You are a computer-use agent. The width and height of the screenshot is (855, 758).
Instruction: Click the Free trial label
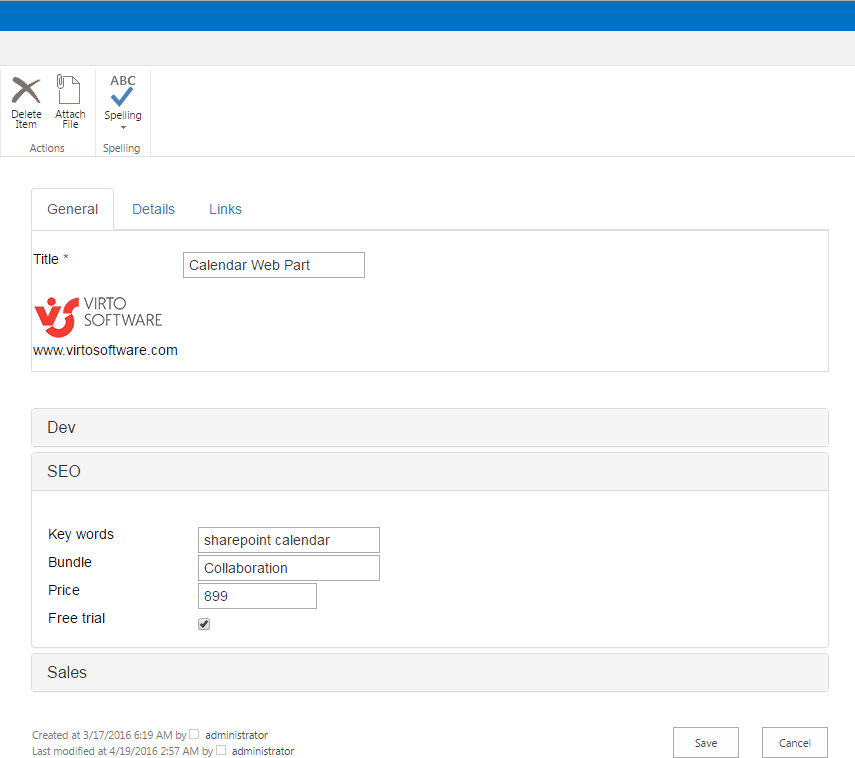pos(76,618)
